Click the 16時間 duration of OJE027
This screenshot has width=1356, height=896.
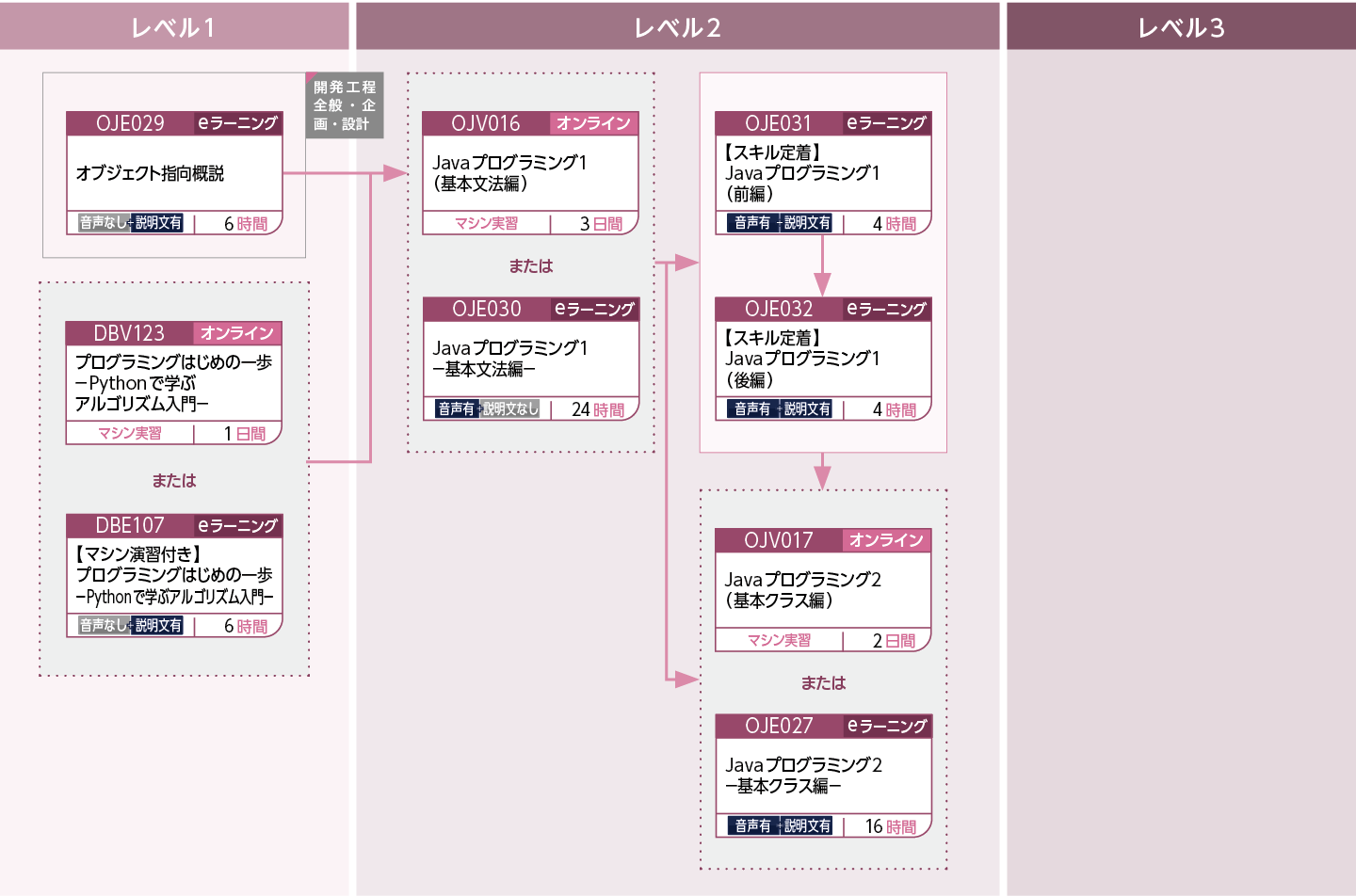[891, 826]
